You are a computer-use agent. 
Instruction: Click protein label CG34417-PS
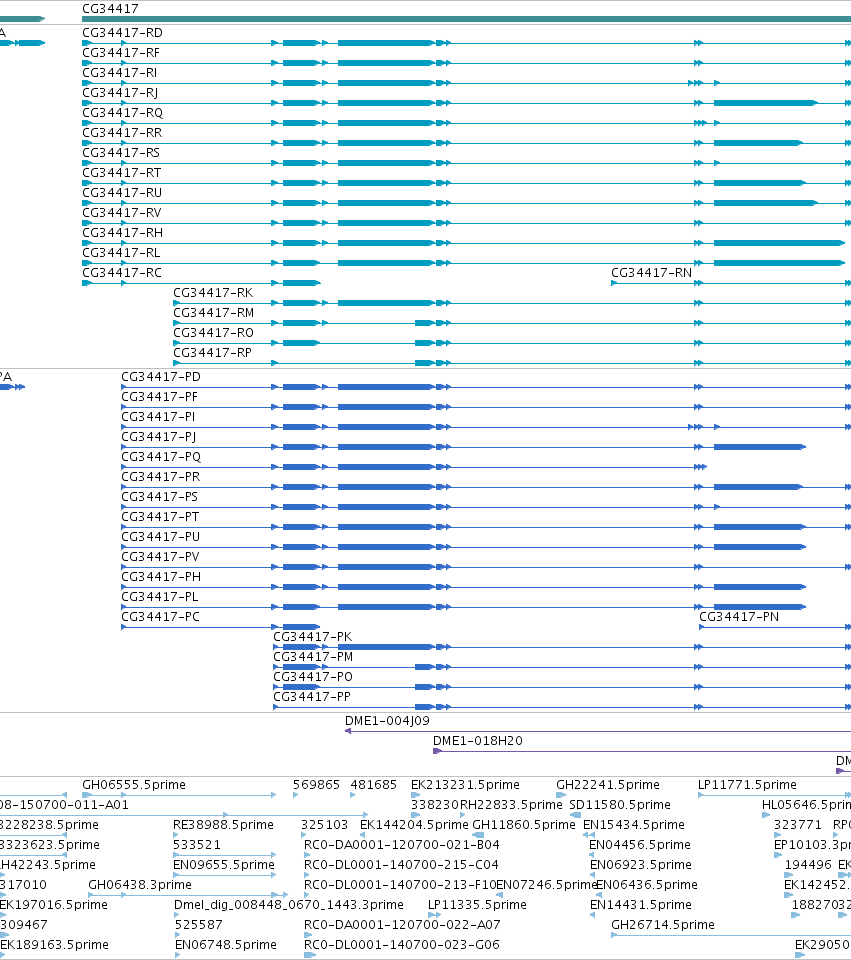coord(159,497)
